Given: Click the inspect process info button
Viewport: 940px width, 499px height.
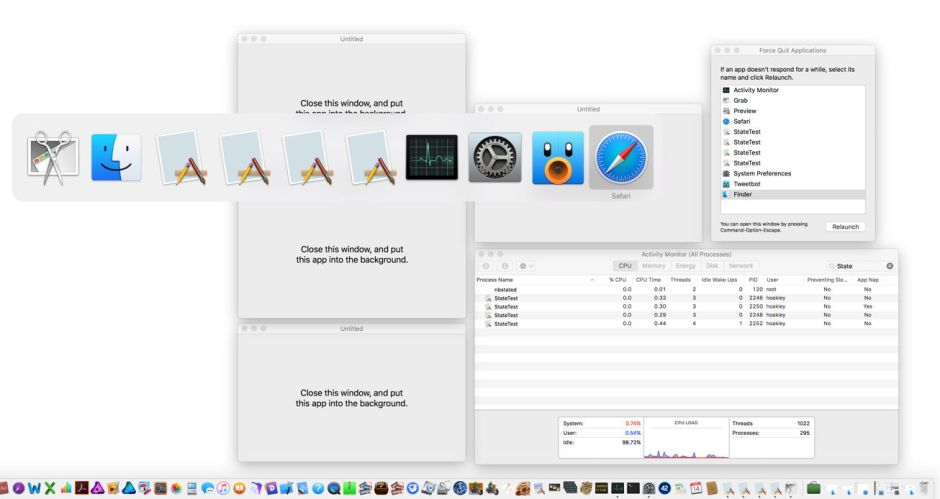Looking at the screenshot, I should coord(505,266).
